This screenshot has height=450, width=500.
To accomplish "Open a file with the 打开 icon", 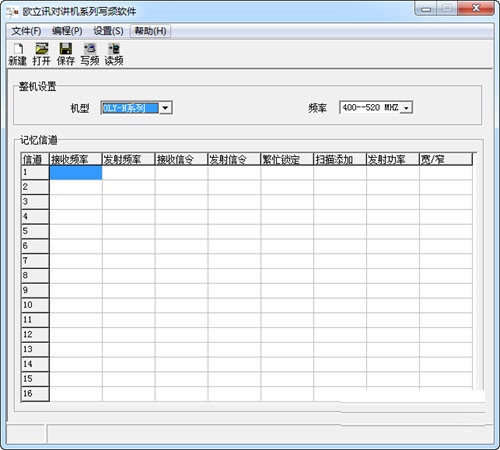I will tap(42, 49).
